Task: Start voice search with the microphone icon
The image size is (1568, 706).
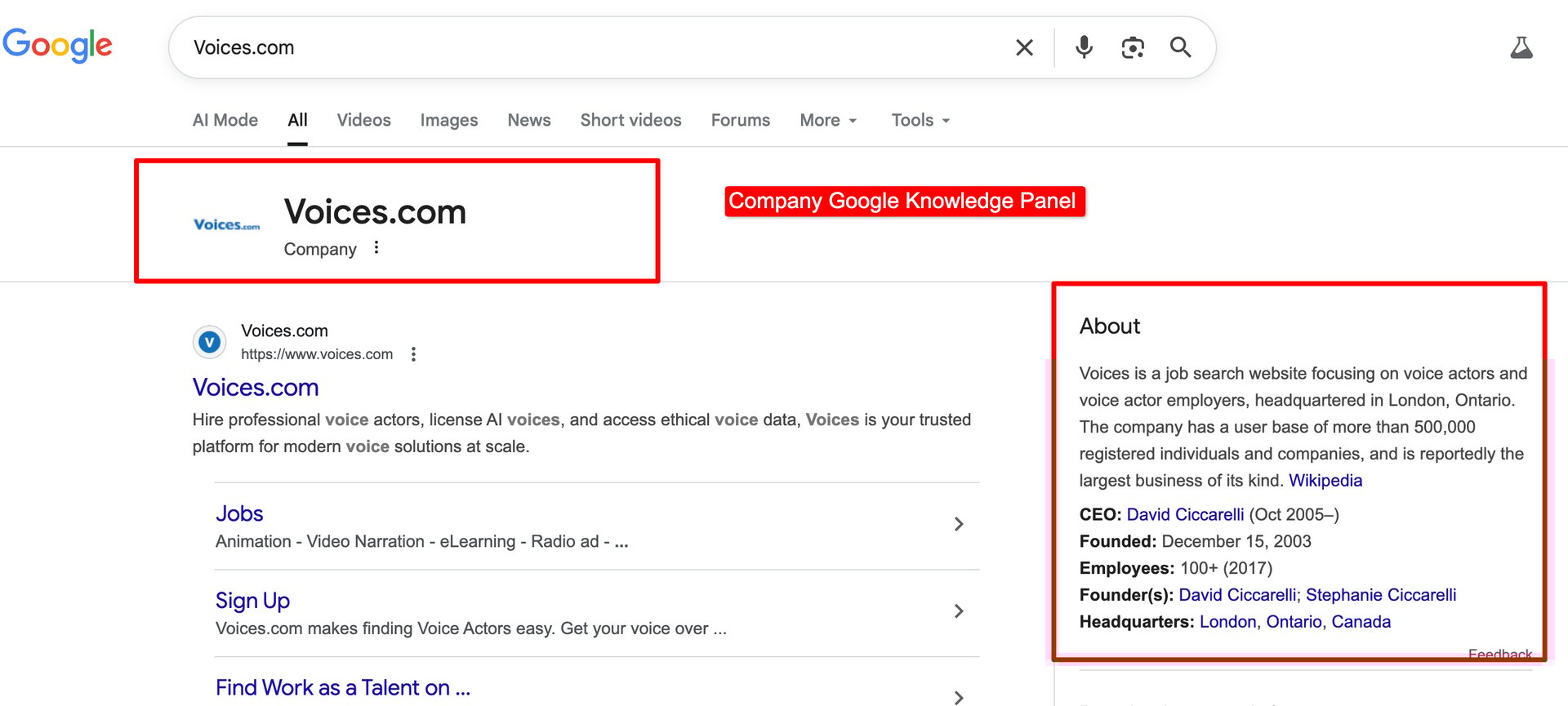Action: click(1084, 47)
